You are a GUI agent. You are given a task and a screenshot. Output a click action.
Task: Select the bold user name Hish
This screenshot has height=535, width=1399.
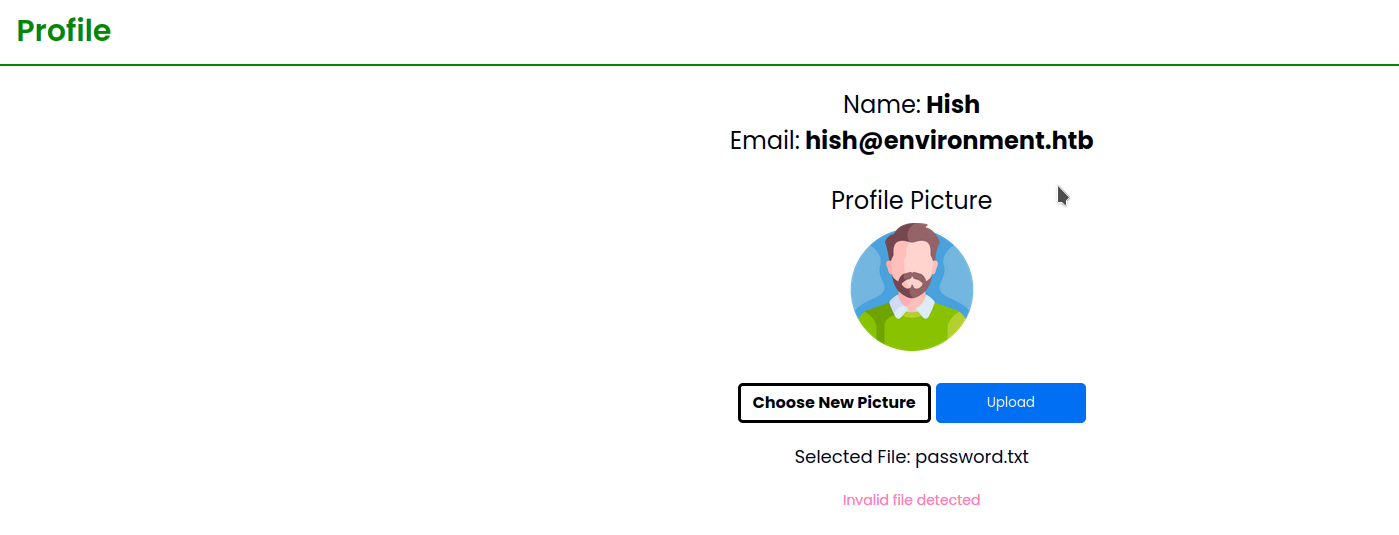point(952,105)
